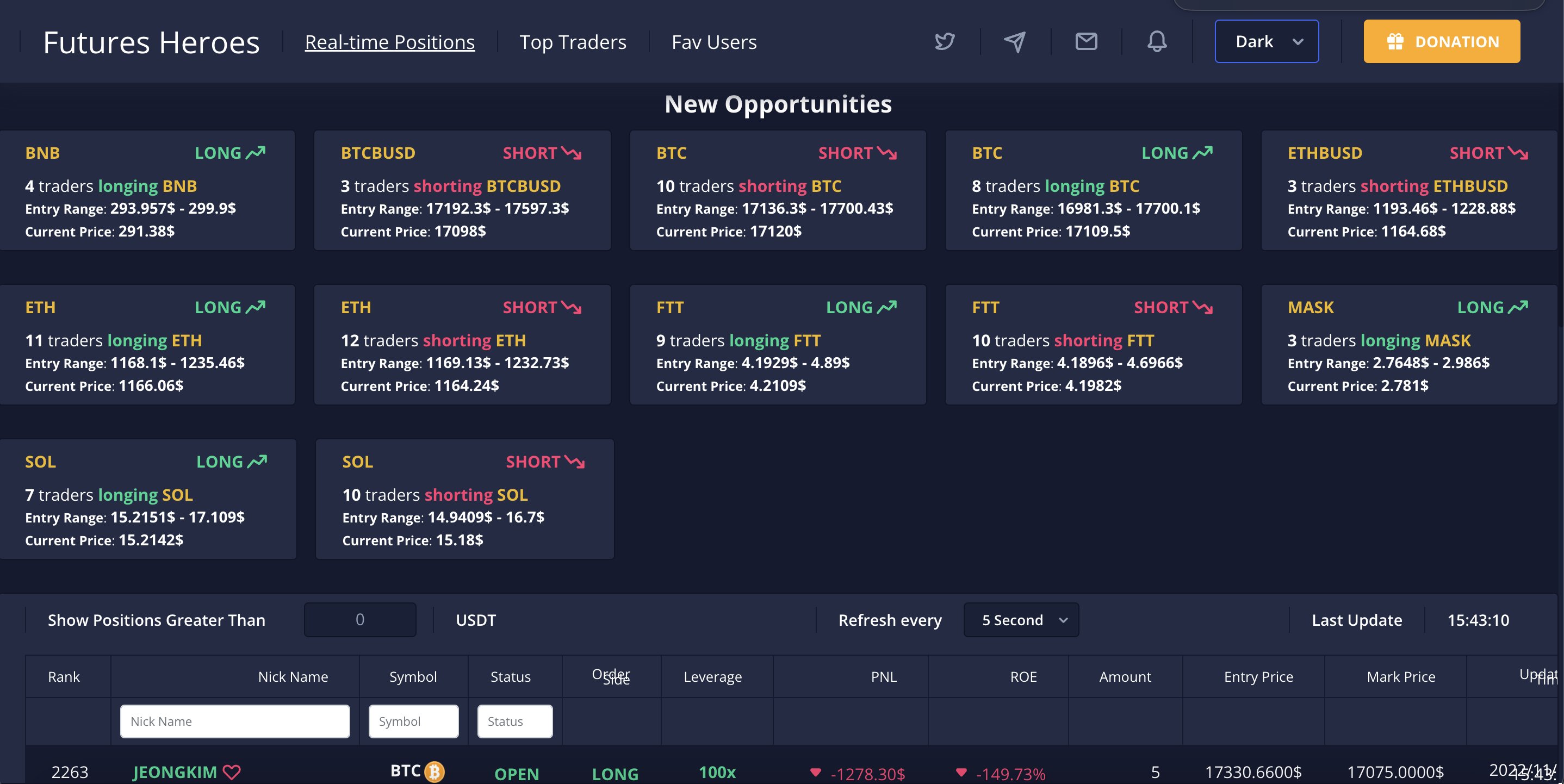Click '7 traders longing SOL' text
The width and height of the screenshot is (1564, 784).
109,494
